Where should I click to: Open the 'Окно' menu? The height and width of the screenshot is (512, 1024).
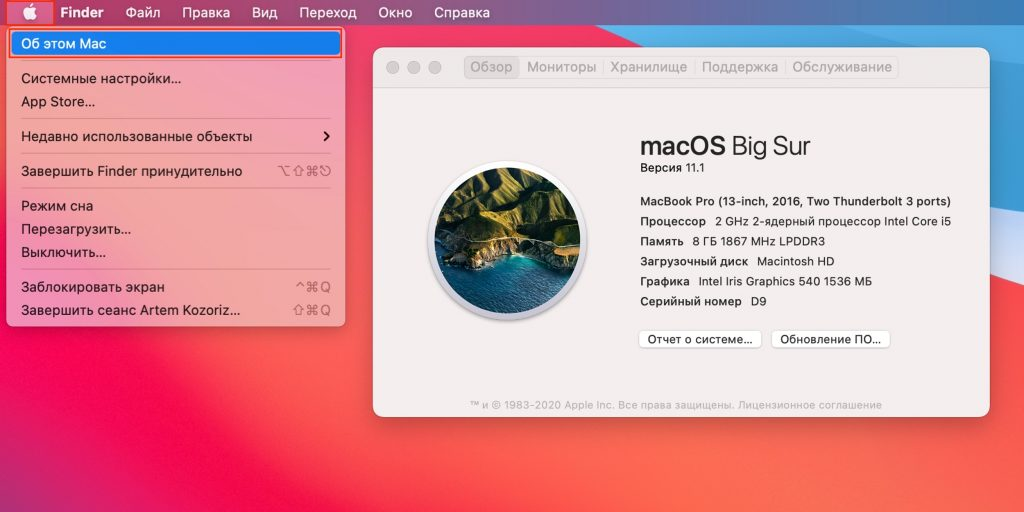[395, 12]
